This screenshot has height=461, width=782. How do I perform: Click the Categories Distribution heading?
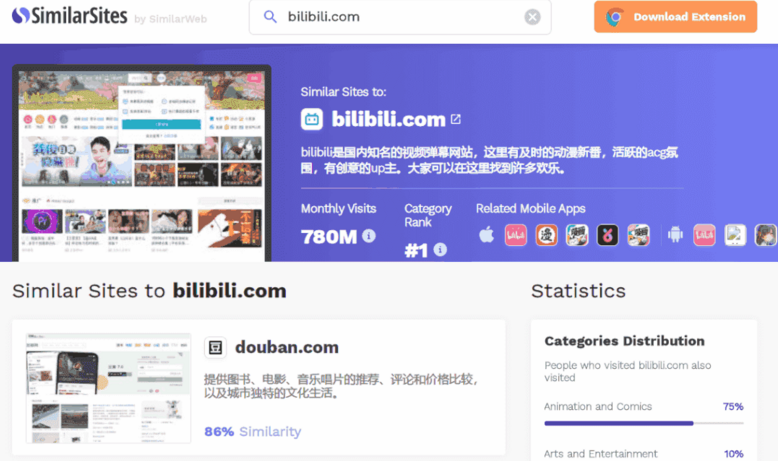(624, 341)
